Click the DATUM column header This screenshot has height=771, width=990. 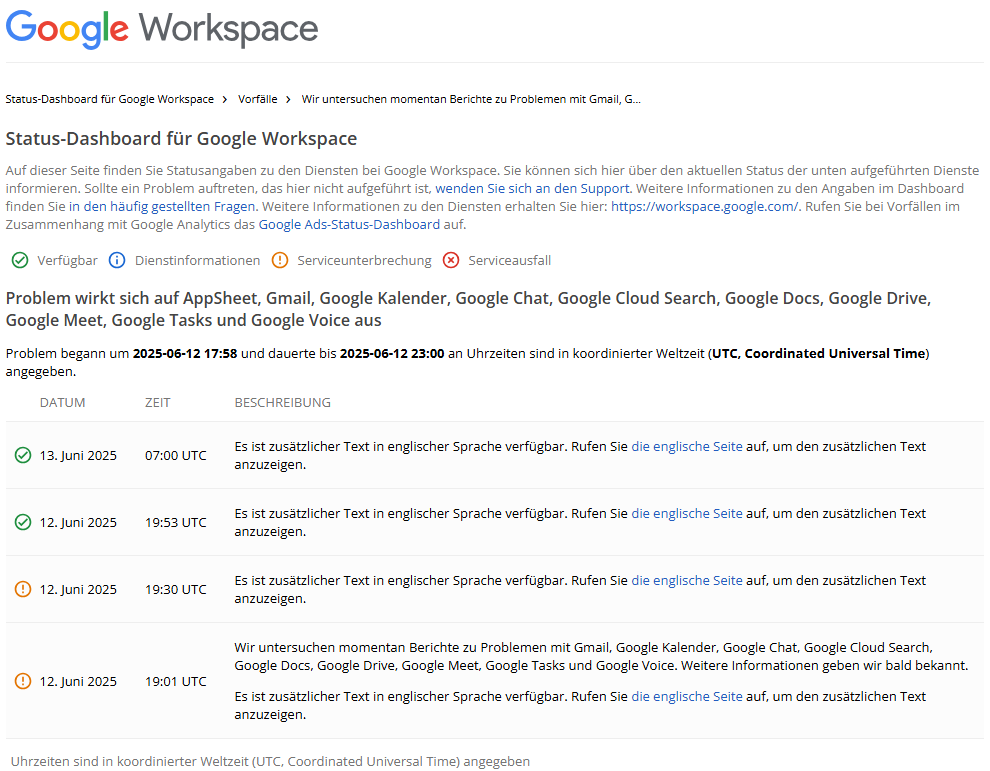click(63, 403)
